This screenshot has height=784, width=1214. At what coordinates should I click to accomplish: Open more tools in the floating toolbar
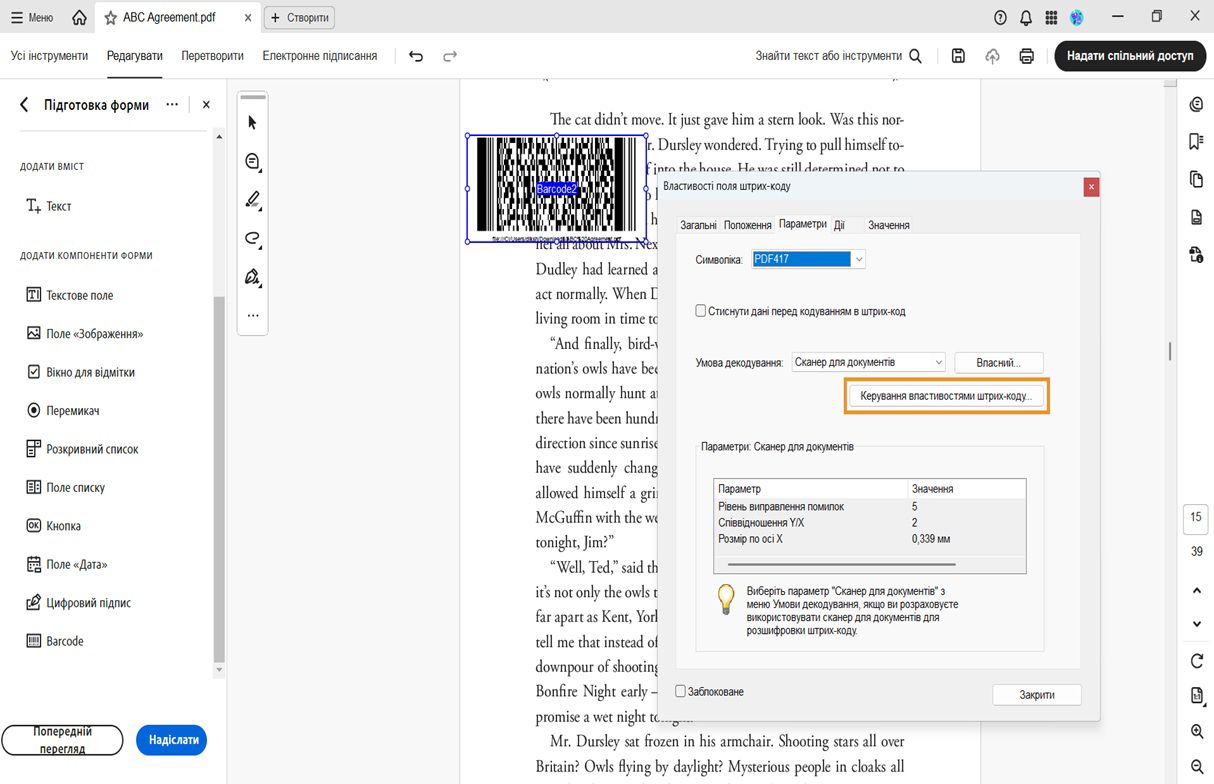[252, 315]
